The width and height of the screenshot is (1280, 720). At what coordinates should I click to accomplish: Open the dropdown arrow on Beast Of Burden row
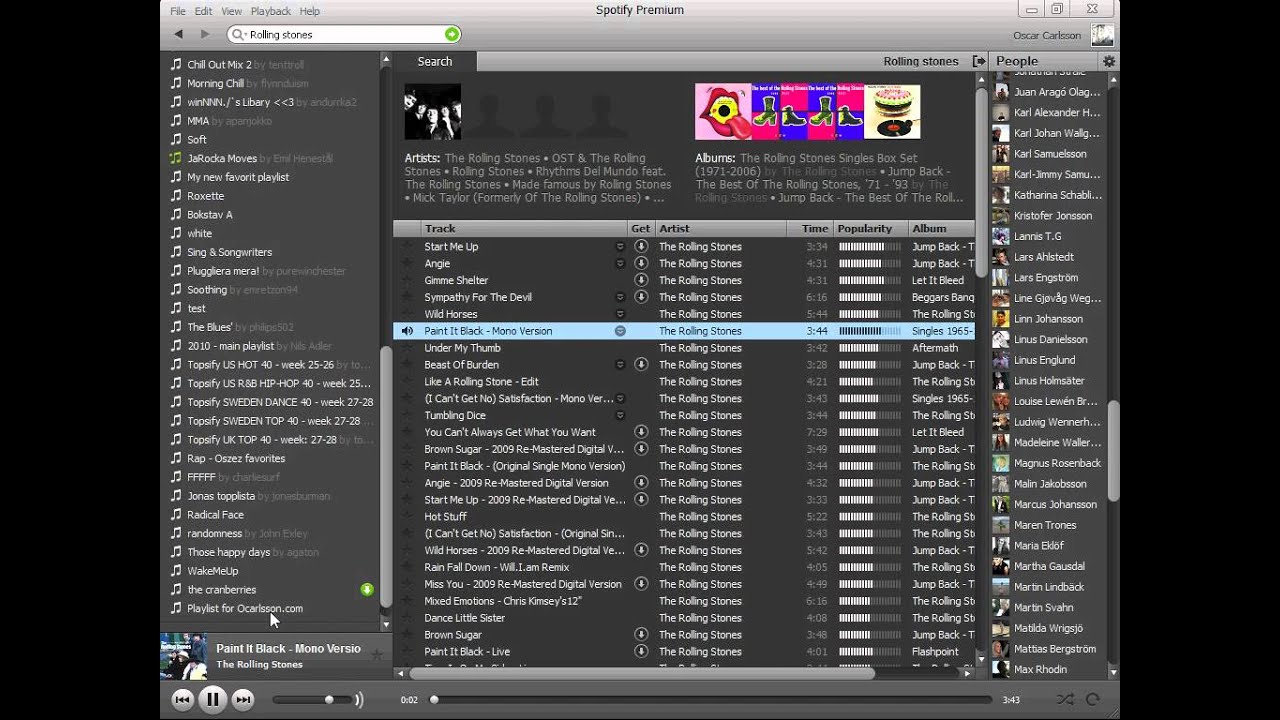pyautogui.click(x=620, y=364)
